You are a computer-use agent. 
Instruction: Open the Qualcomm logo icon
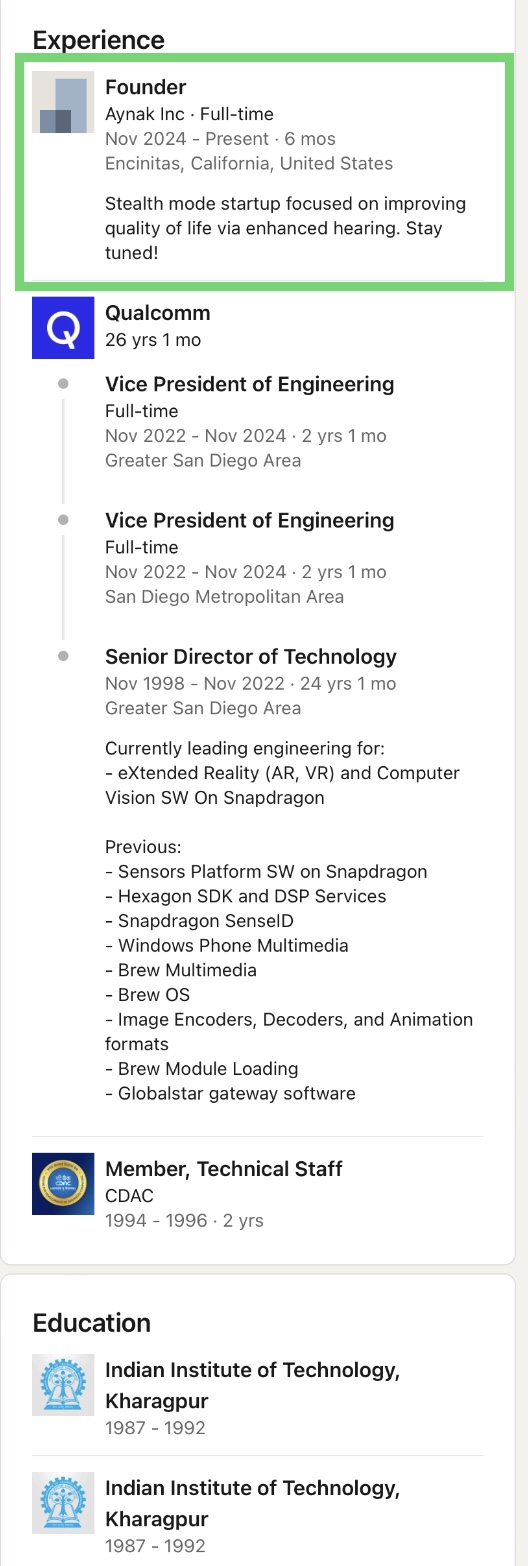63,327
